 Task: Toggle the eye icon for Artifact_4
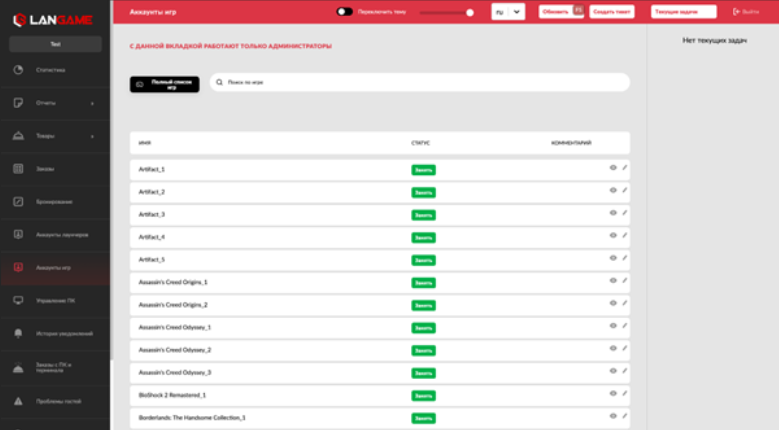click(x=613, y=235)
